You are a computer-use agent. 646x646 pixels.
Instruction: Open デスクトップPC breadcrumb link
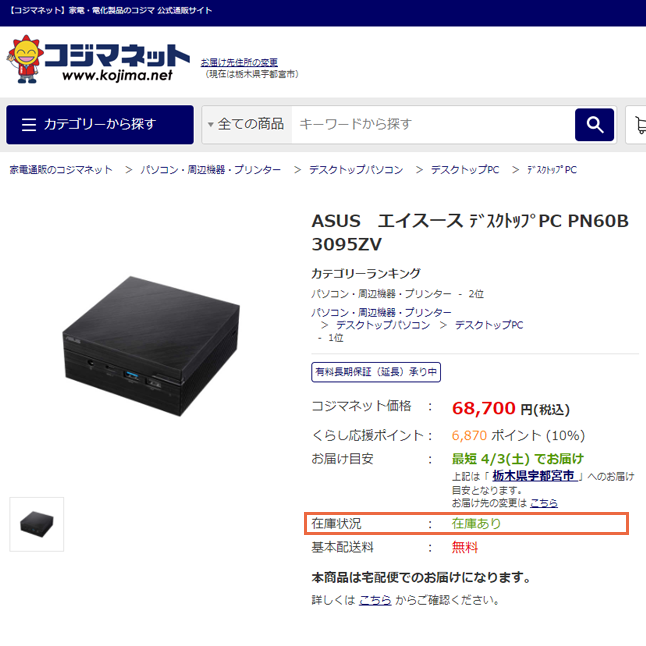coord(465,170)
